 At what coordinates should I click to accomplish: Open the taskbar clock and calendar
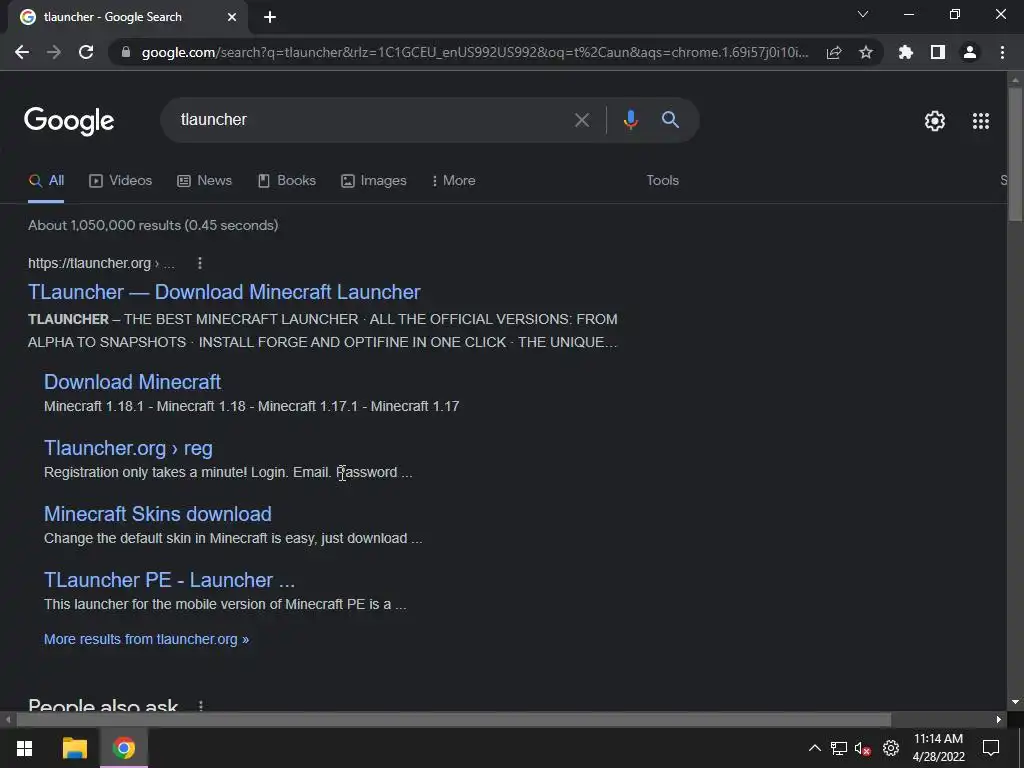pos(938,748)
